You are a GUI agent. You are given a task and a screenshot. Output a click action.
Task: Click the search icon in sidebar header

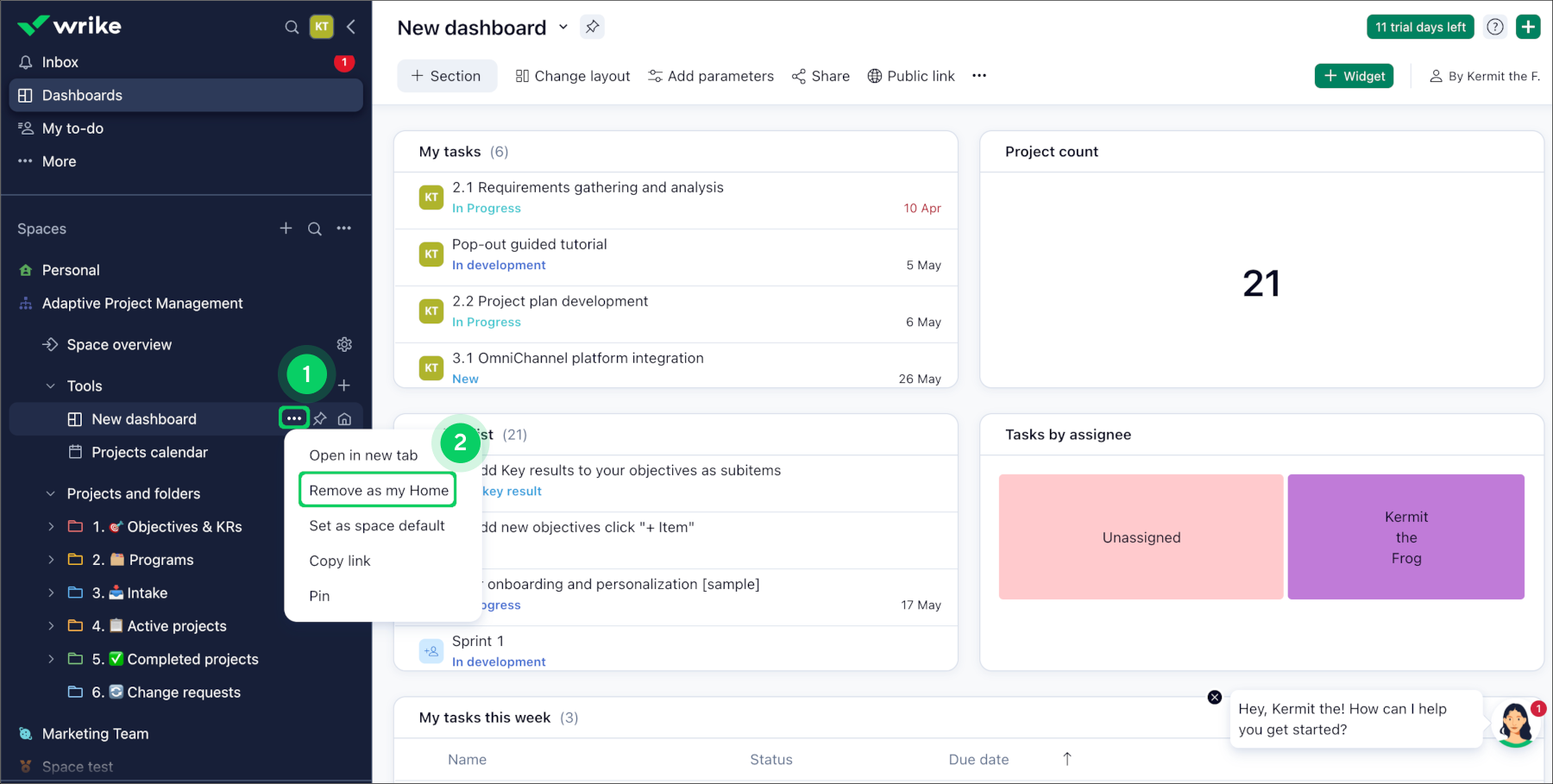click(x=292, y=27)
